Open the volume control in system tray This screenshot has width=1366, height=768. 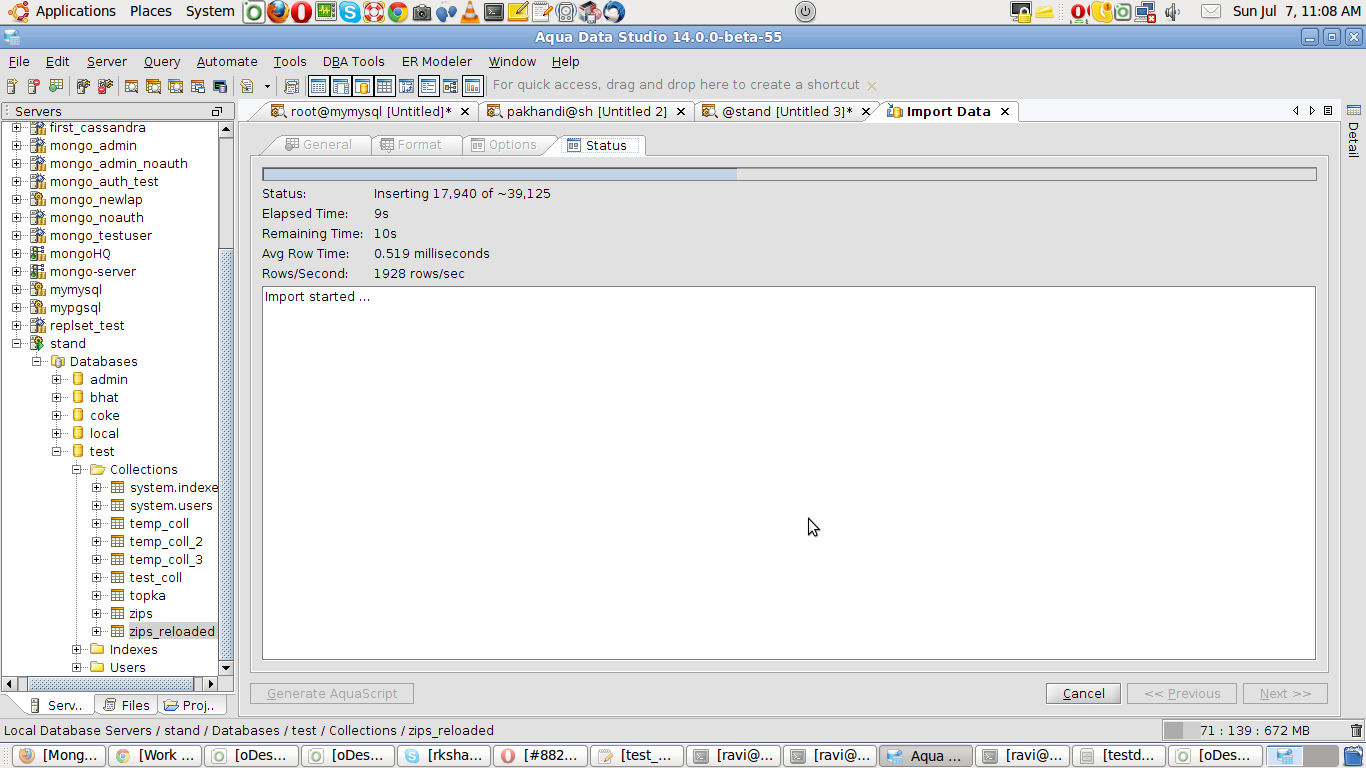pyautogui.click(x=1173, y=12)
